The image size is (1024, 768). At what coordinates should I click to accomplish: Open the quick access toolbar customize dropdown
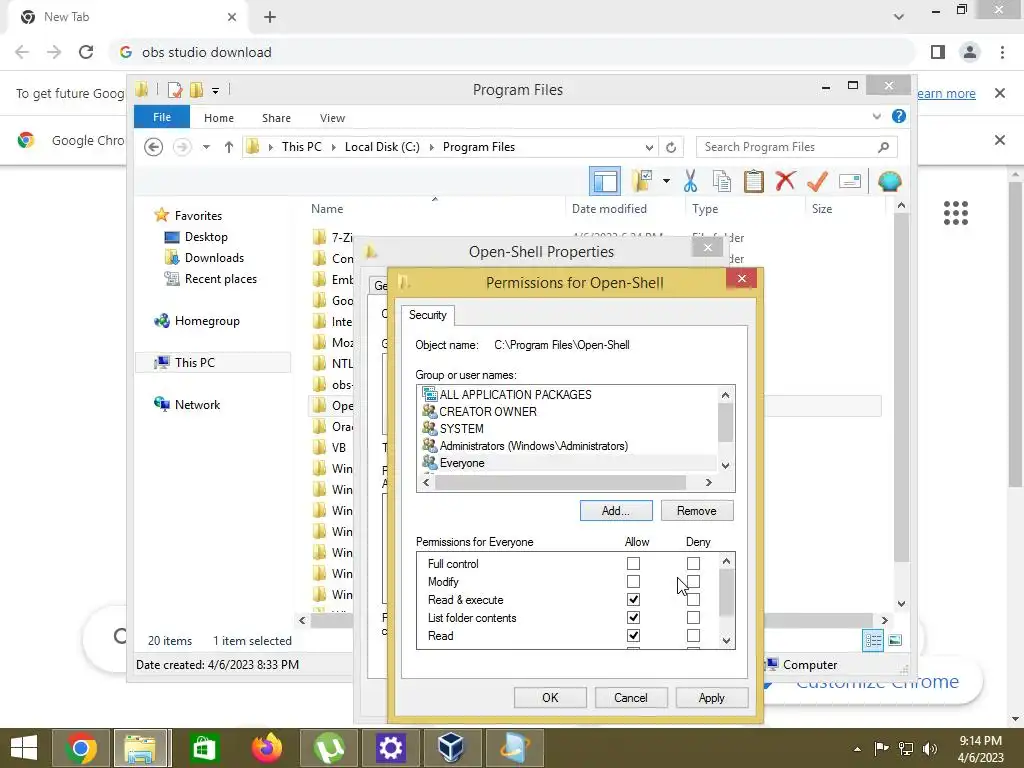[x=215, y=90]
